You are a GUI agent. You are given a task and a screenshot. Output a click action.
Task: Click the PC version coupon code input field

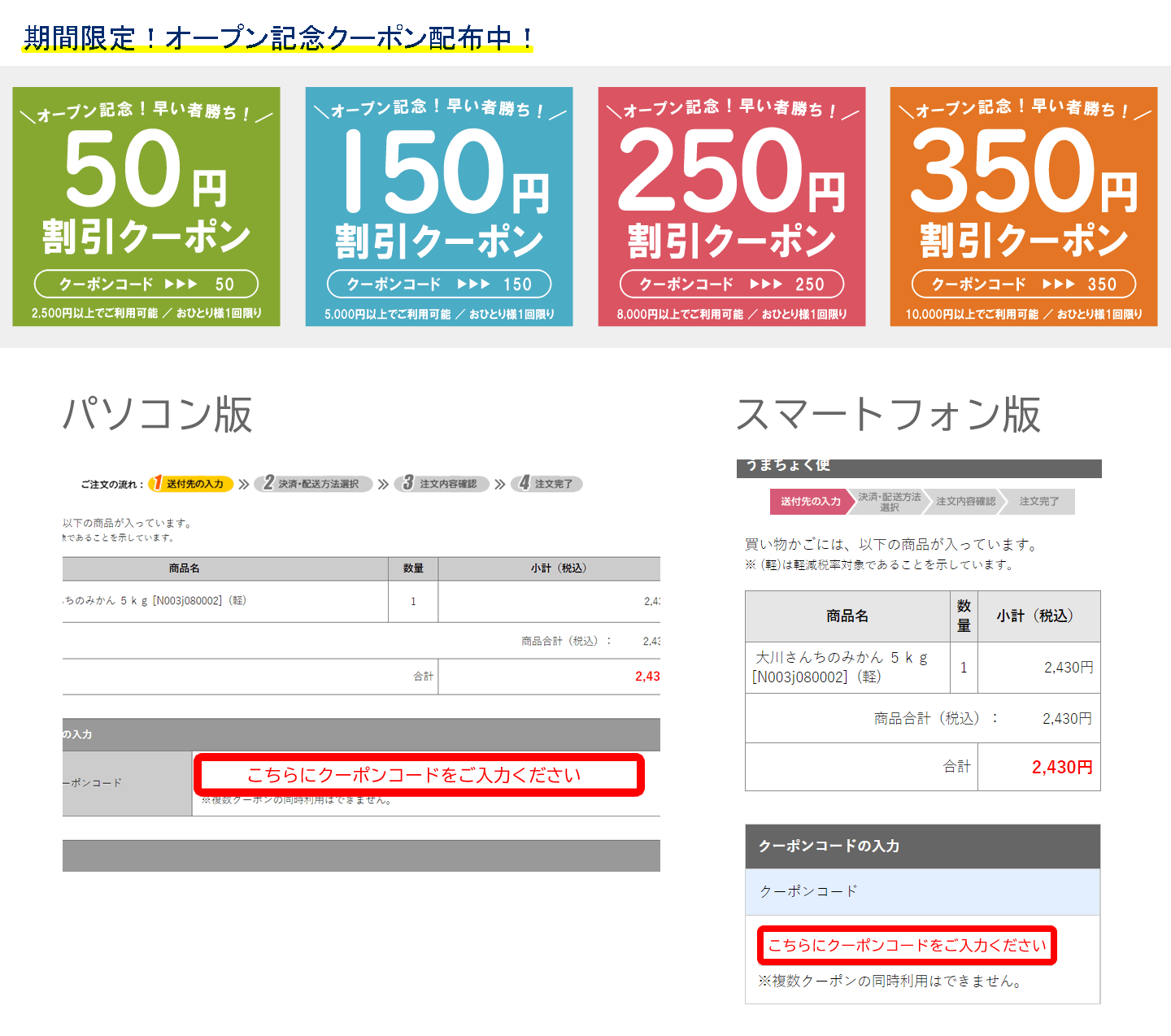click(x=419, y=775)
